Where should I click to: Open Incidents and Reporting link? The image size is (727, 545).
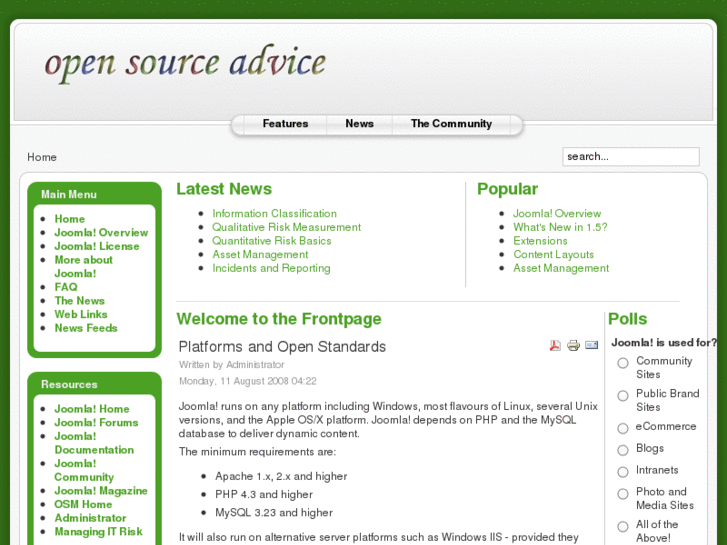[271, 268]
